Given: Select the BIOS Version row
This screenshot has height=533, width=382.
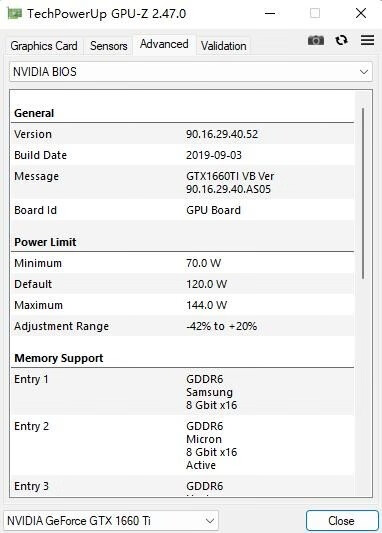Looking at the screenshot, I should coord(183,134).
